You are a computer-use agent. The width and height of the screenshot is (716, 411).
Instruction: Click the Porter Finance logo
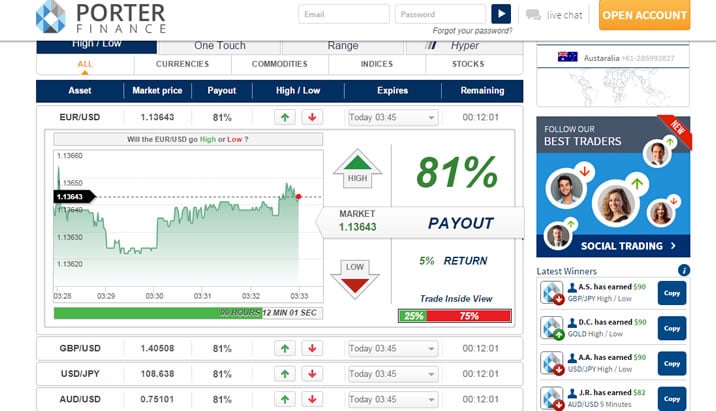click(101, 17)
